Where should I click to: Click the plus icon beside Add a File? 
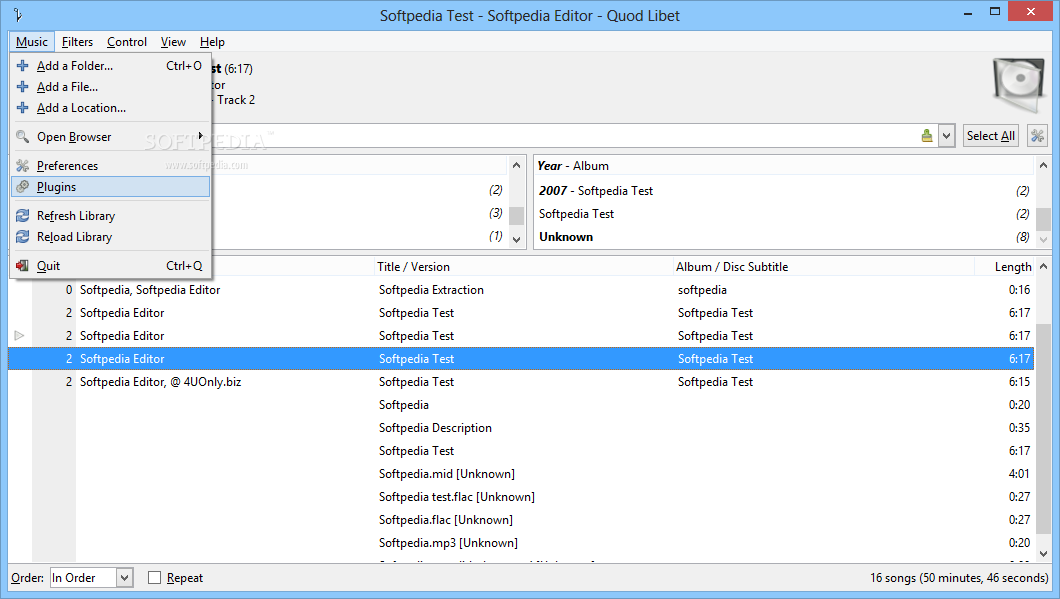coord(22,87)
